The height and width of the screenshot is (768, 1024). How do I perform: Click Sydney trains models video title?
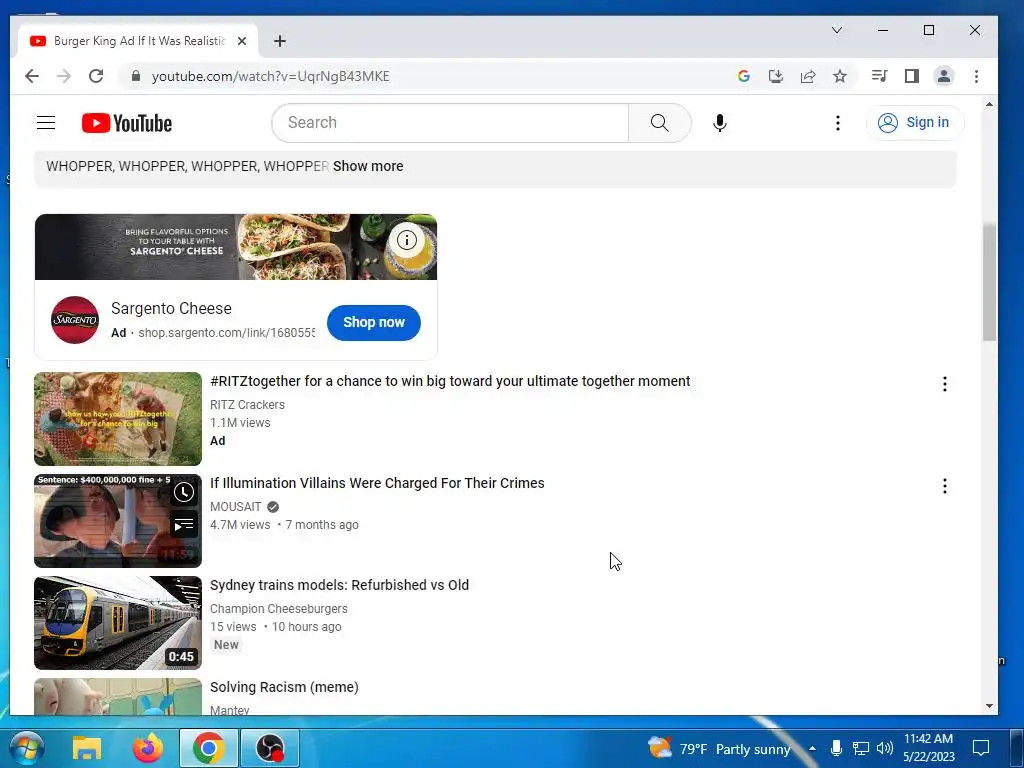tap(340, 585)
